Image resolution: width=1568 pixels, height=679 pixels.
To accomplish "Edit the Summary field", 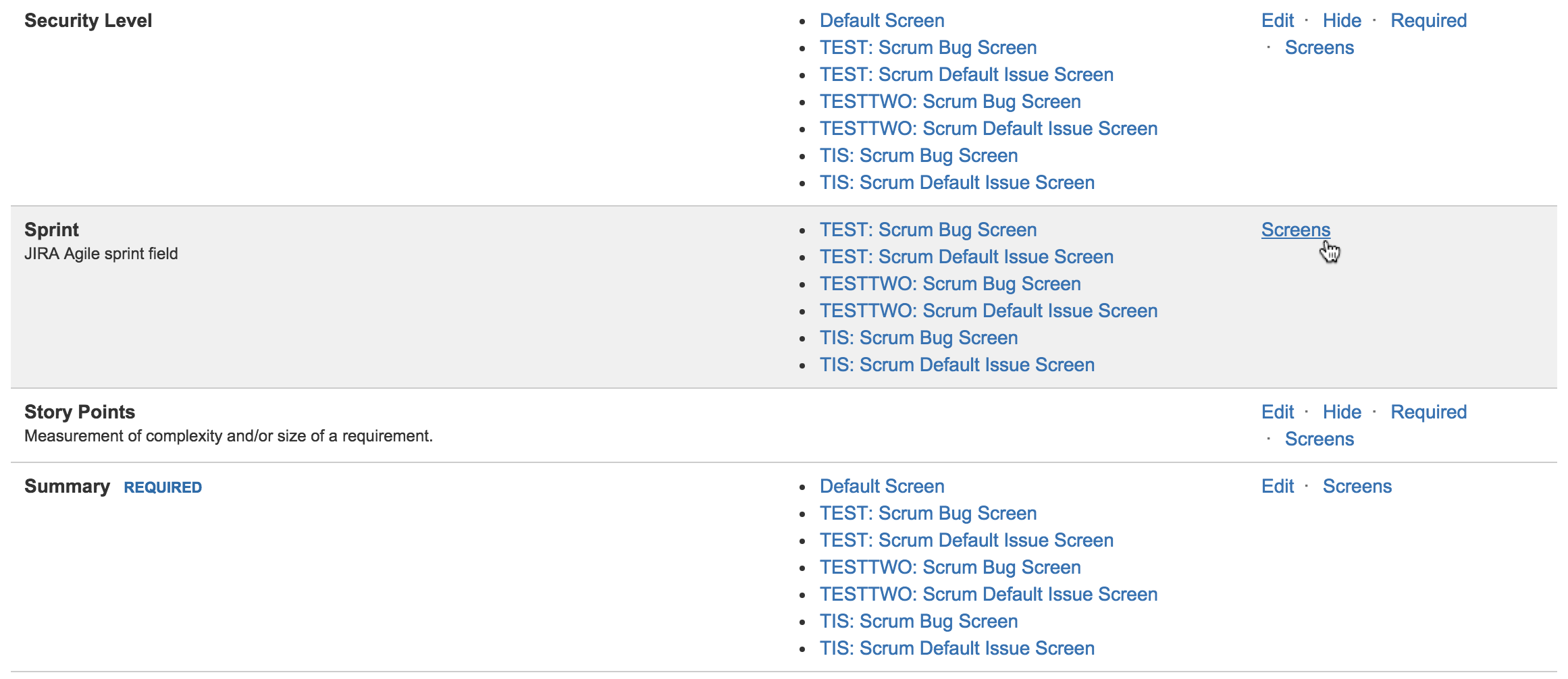I will point(1277,487).
